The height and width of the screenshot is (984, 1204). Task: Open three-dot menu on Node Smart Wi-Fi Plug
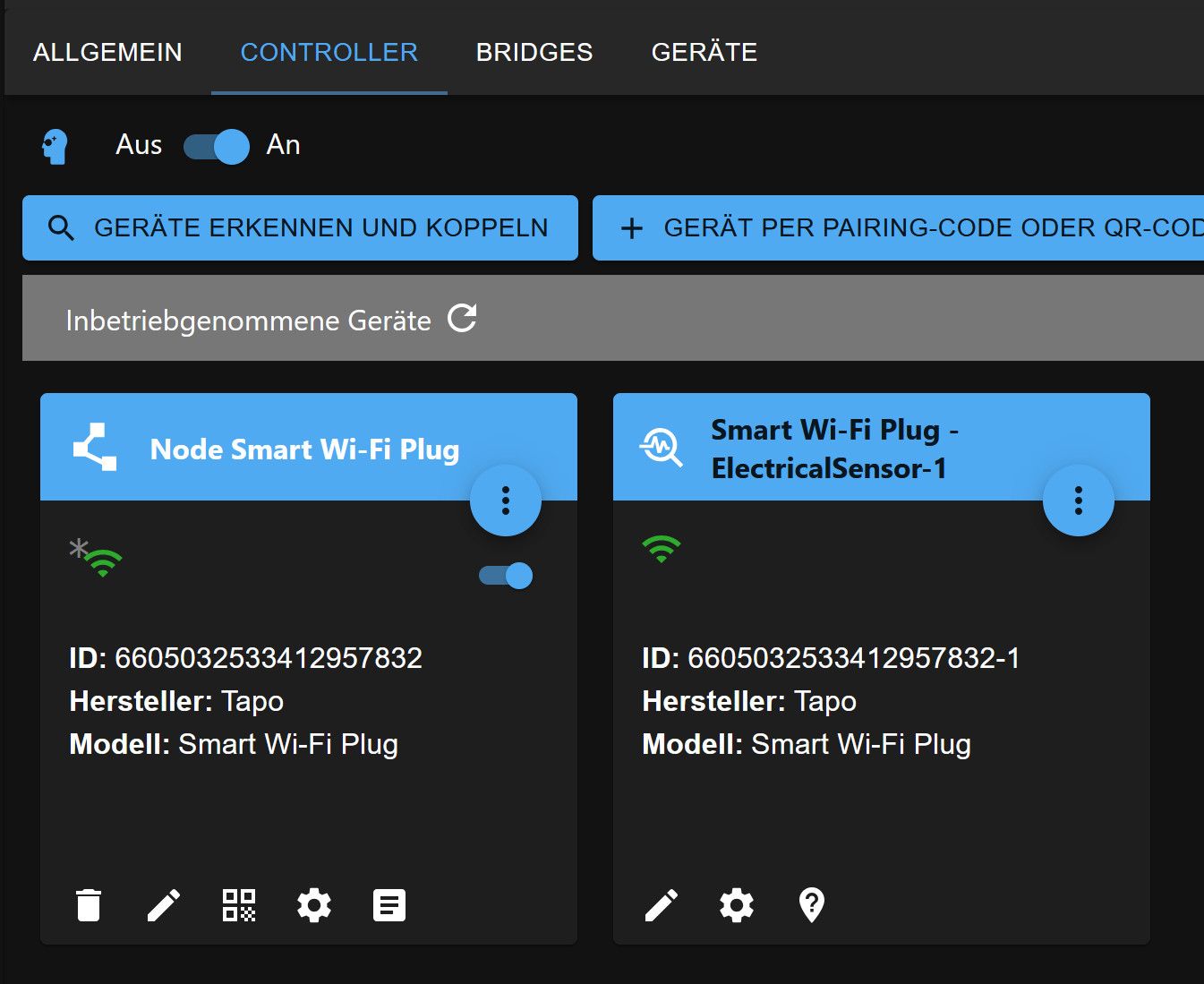[506, 501]
